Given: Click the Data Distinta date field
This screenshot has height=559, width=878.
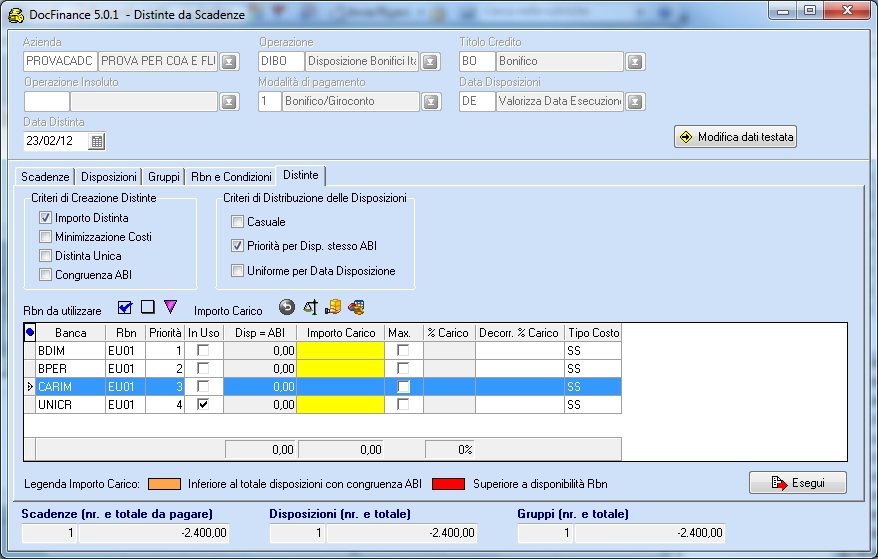Looking at the screenshot, I should coord(56,141).
